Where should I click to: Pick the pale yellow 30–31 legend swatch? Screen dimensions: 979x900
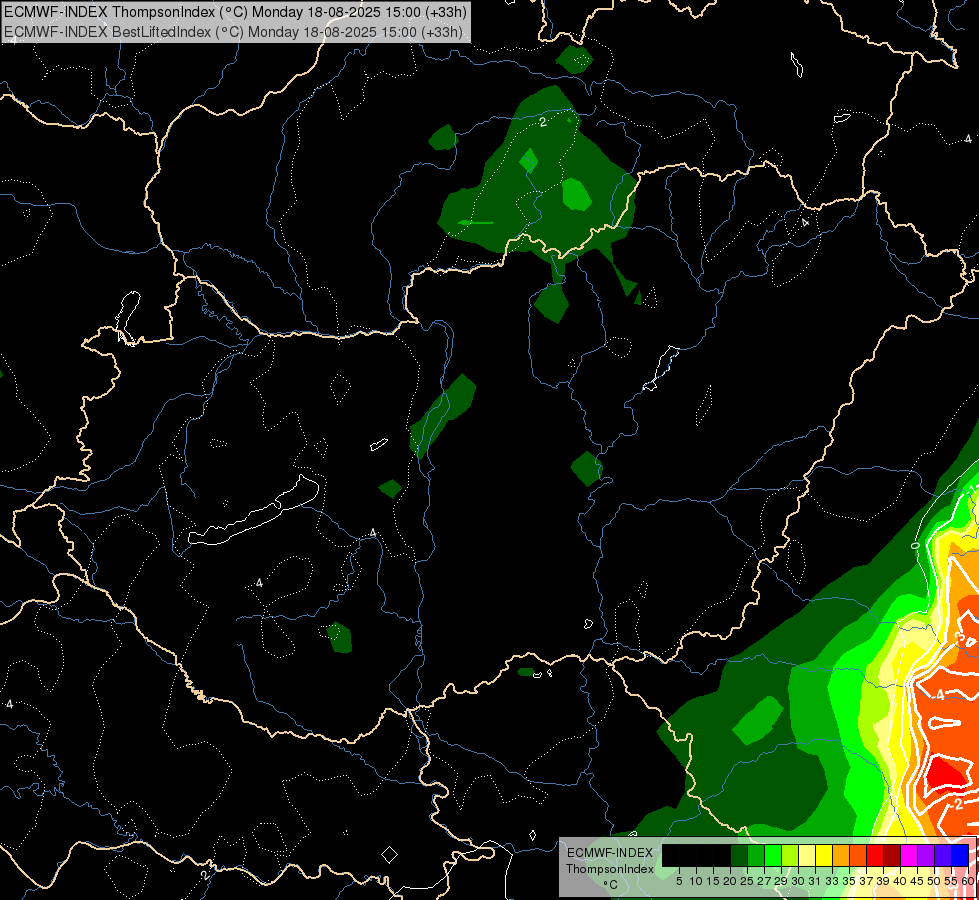click(x=807, y=855)
